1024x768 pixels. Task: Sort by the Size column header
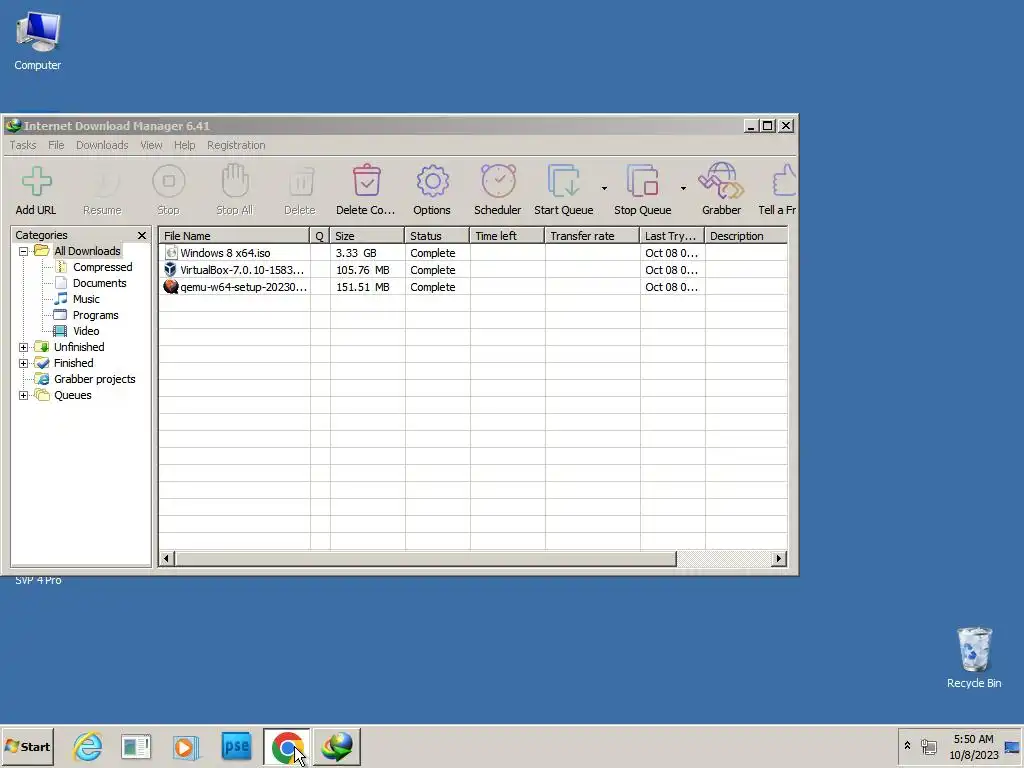tap(367, 236)
